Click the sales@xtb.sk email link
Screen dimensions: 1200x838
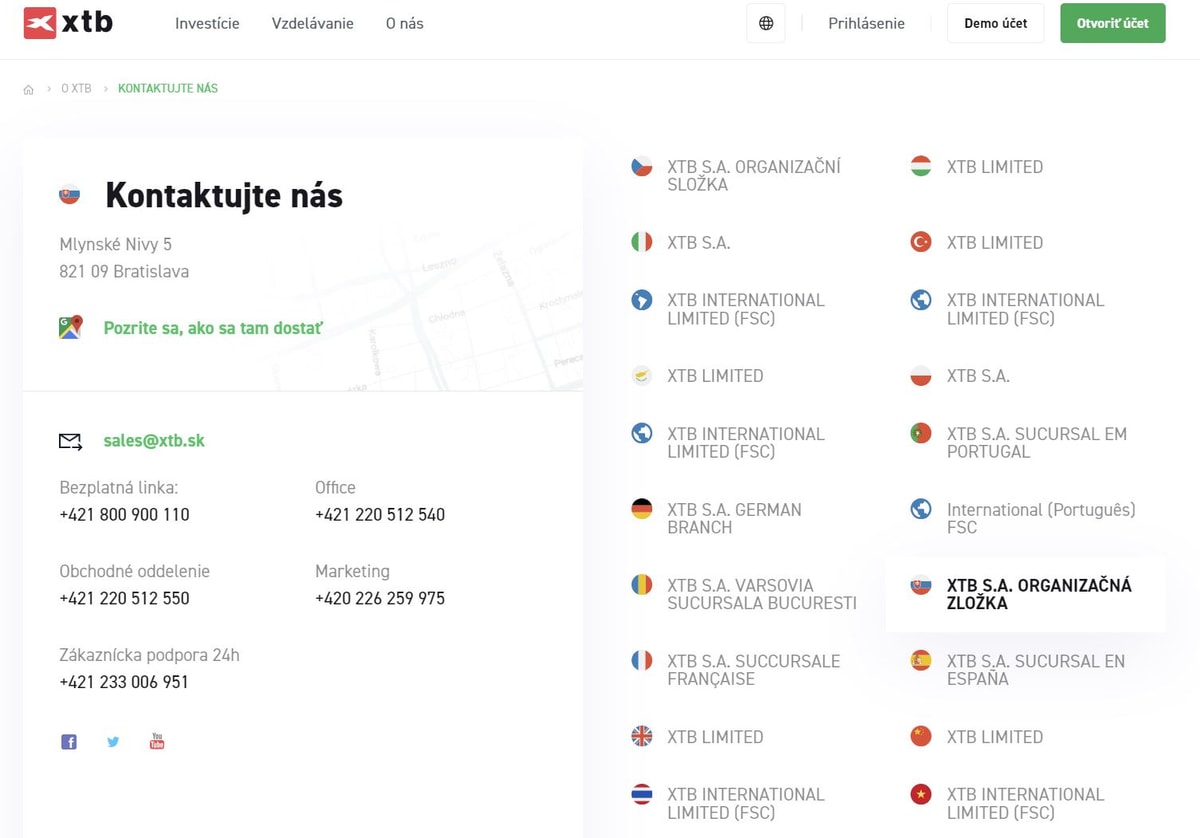[154, 441]
